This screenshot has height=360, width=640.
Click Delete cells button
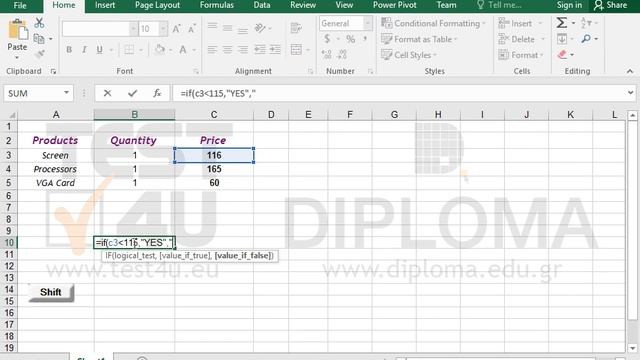click(522, 39)
